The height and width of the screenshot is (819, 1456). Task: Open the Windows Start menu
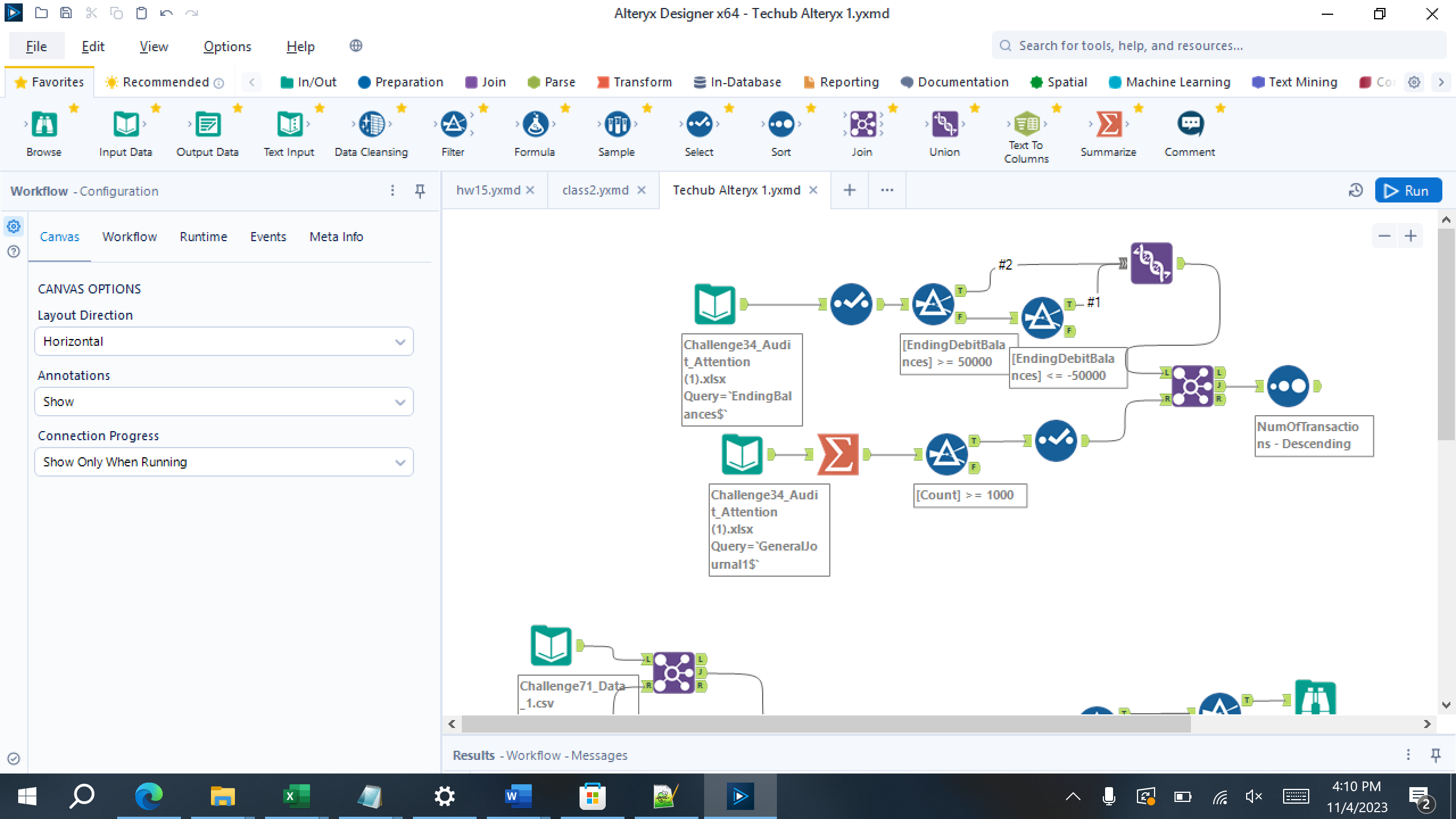tap(27, 796)
